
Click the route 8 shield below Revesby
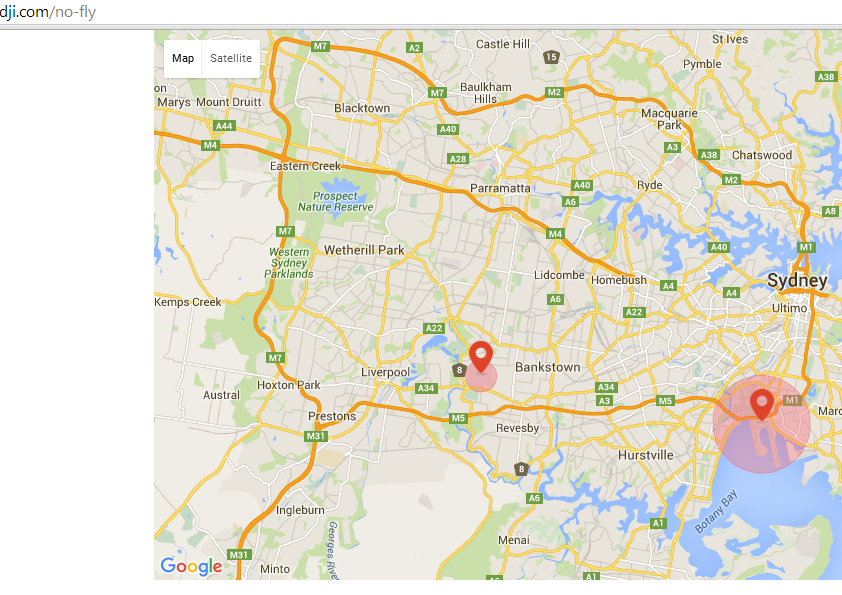(521, 469)
